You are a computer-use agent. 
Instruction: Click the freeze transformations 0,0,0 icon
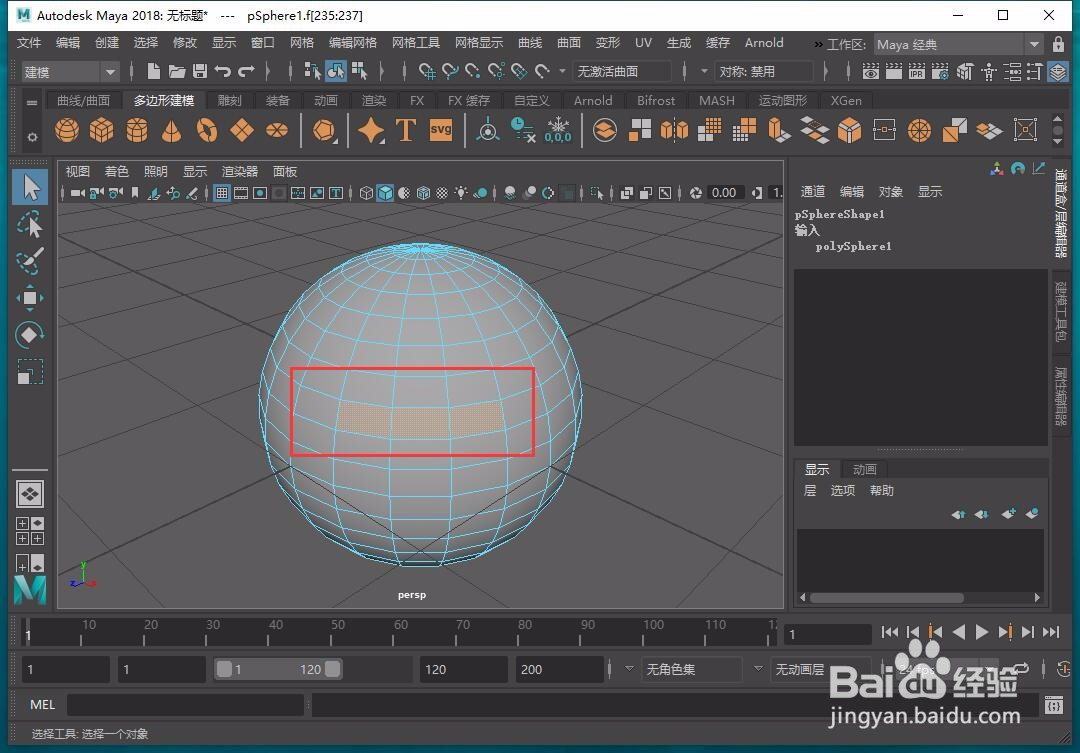pos(558,130)
